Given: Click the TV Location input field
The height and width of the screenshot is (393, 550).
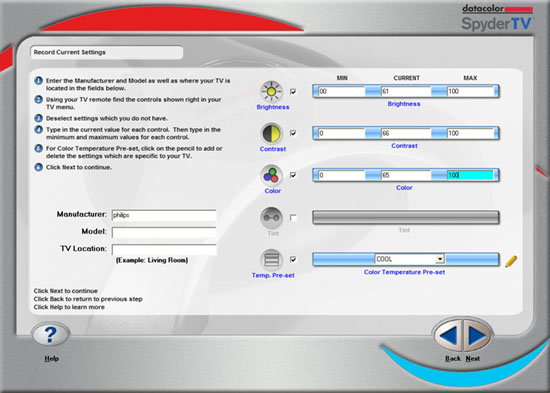Looking at the screenshot, I should [164, 249].
